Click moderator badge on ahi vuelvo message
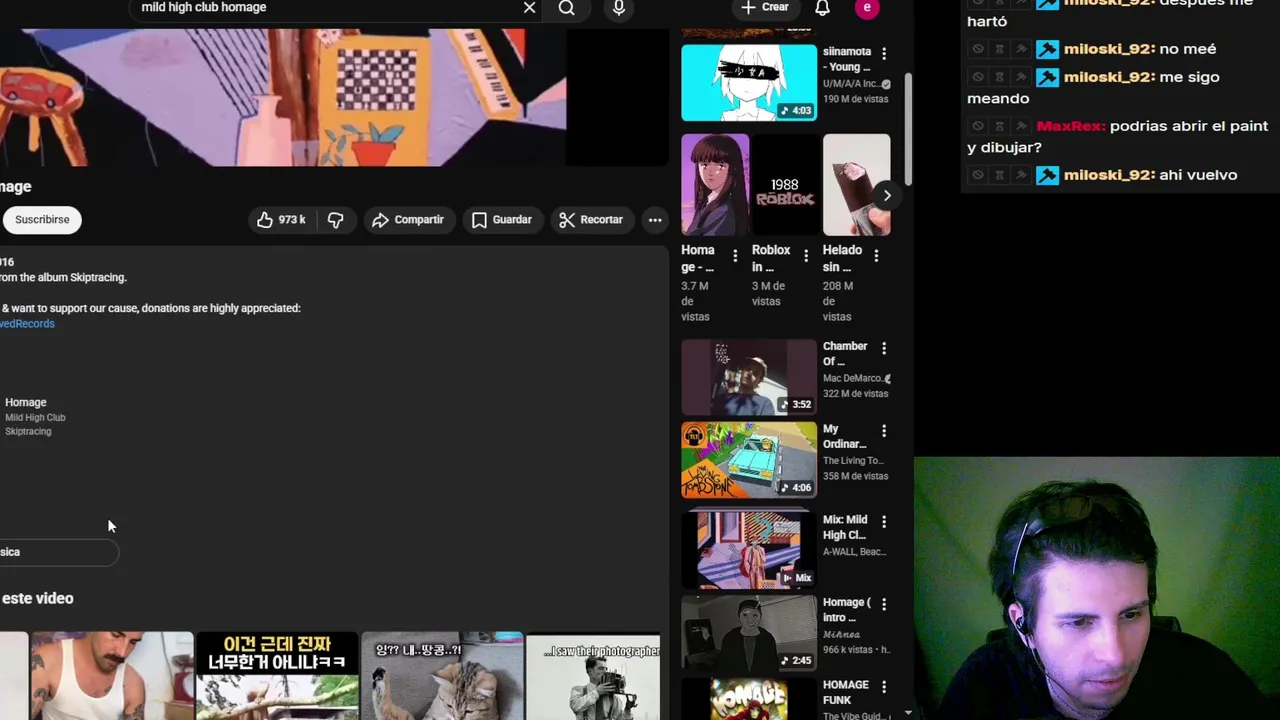1280x720 pixels. pyautogui.click(x=1047, y=175)
